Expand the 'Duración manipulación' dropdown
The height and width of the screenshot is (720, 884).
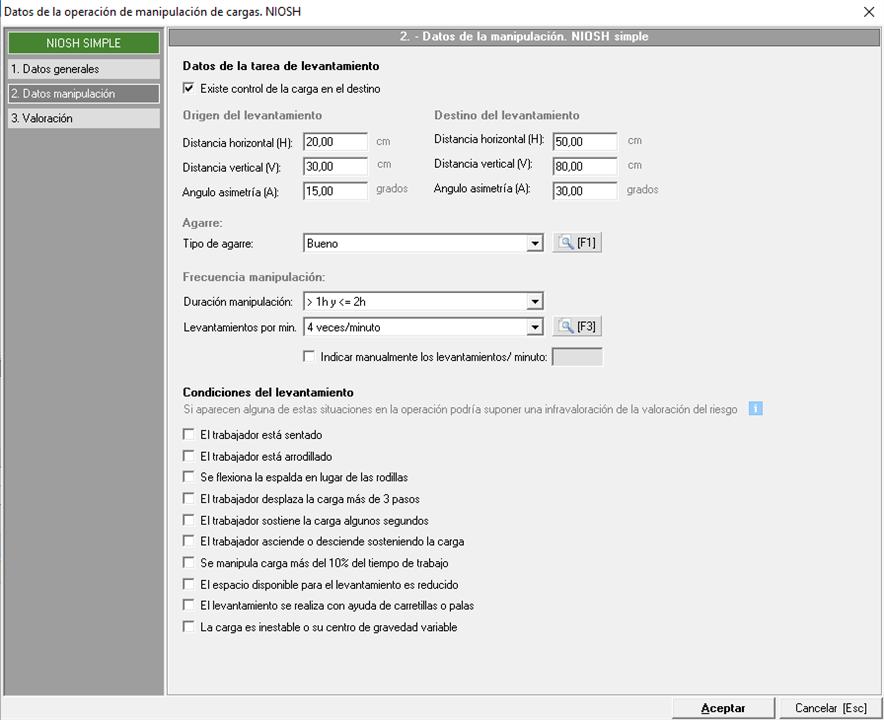(535, 301)
